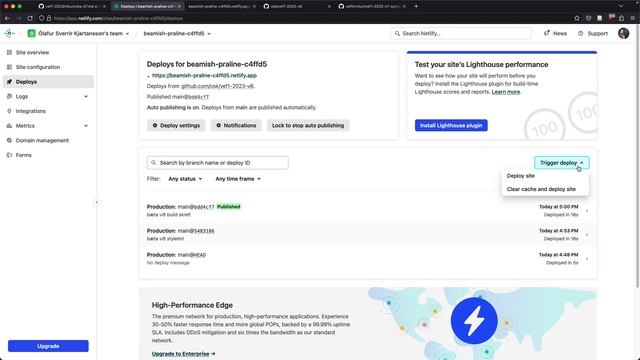Click the Integrations plug icon
This screenshot has height=360, width=640.
click(9, 111)
